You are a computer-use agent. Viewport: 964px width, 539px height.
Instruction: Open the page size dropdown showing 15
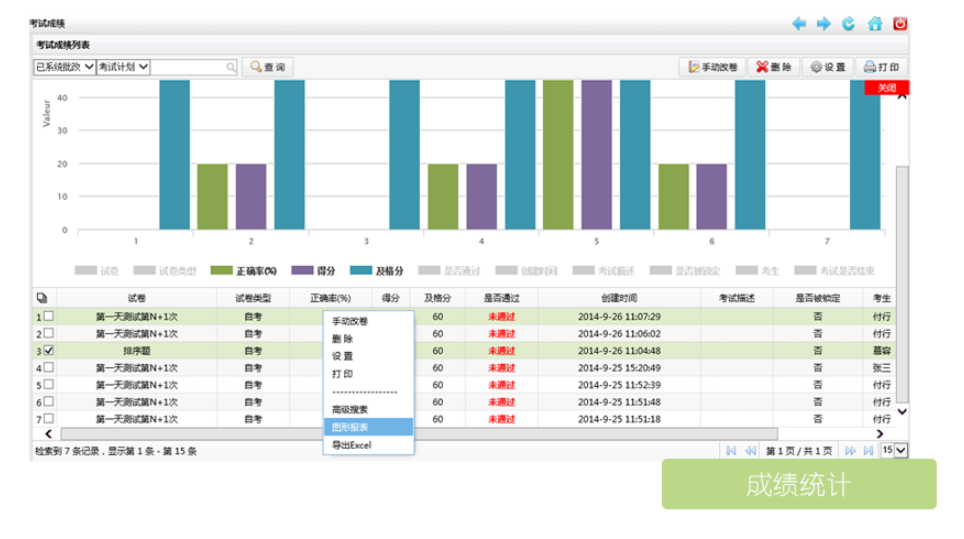point(894,451)
